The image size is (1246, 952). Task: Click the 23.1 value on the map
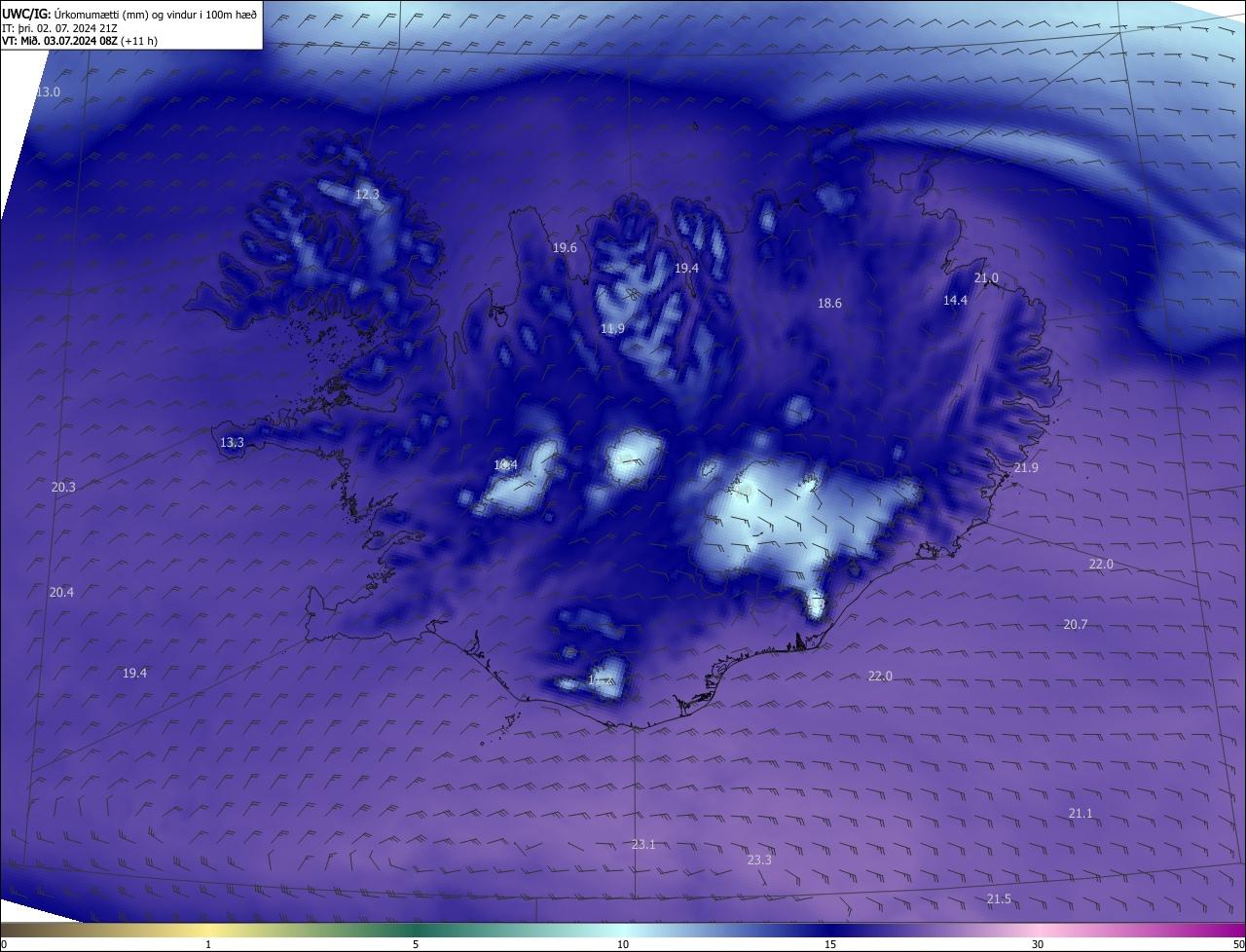click(x=643, y=845)
